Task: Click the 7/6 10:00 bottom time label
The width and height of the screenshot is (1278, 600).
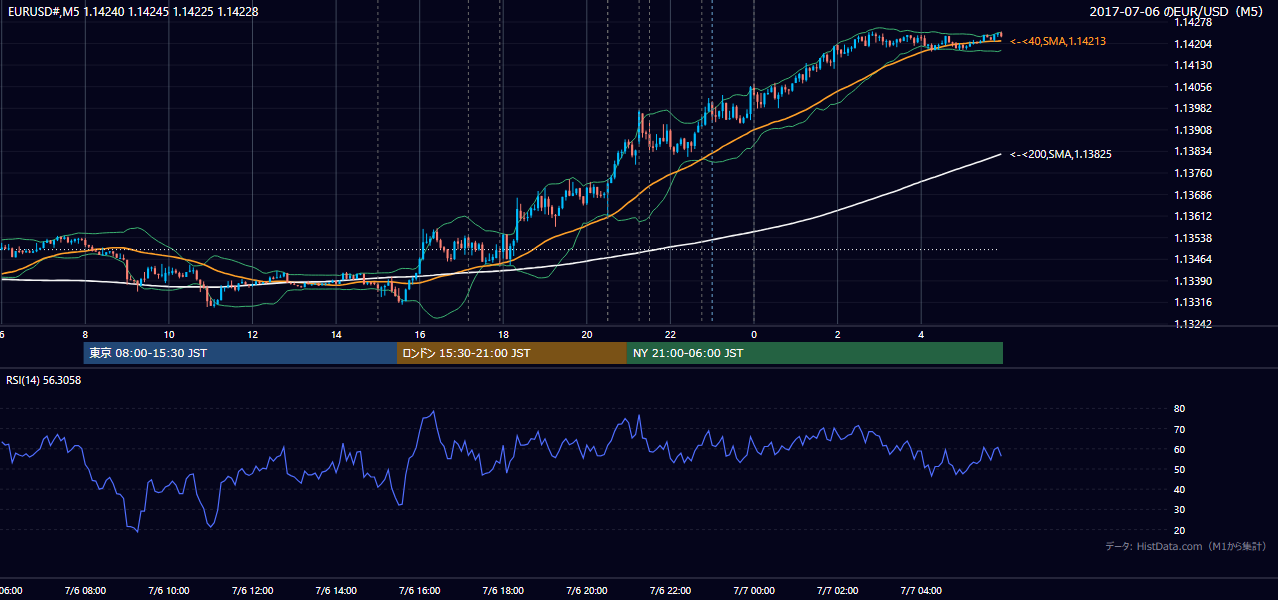Action: (x=169, y=590)
